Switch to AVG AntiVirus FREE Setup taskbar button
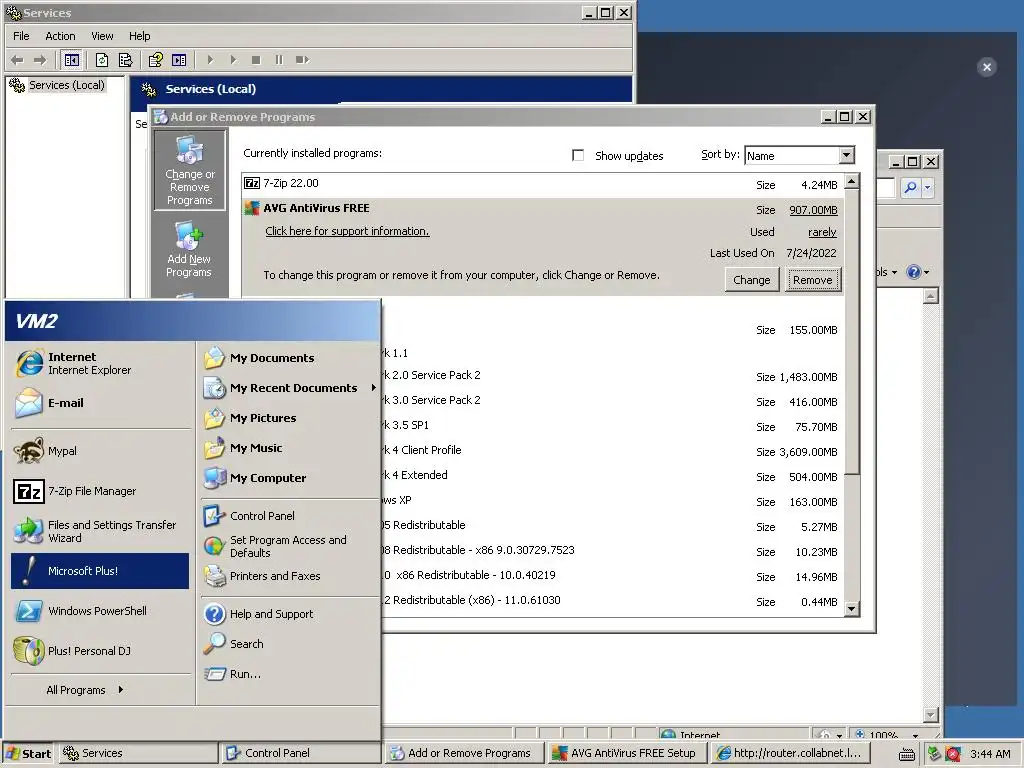Viewport: 1024px width, 768px height. click(627, 753)
